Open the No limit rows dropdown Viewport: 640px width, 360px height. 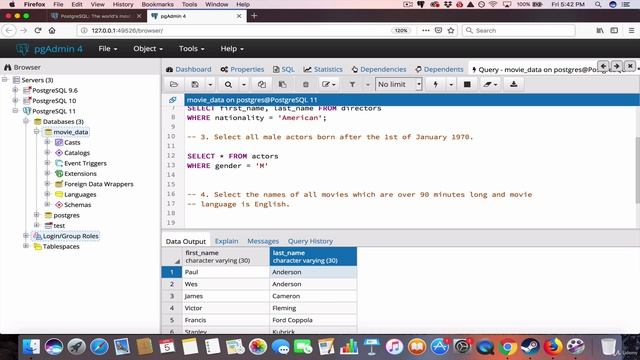point(399,84)
